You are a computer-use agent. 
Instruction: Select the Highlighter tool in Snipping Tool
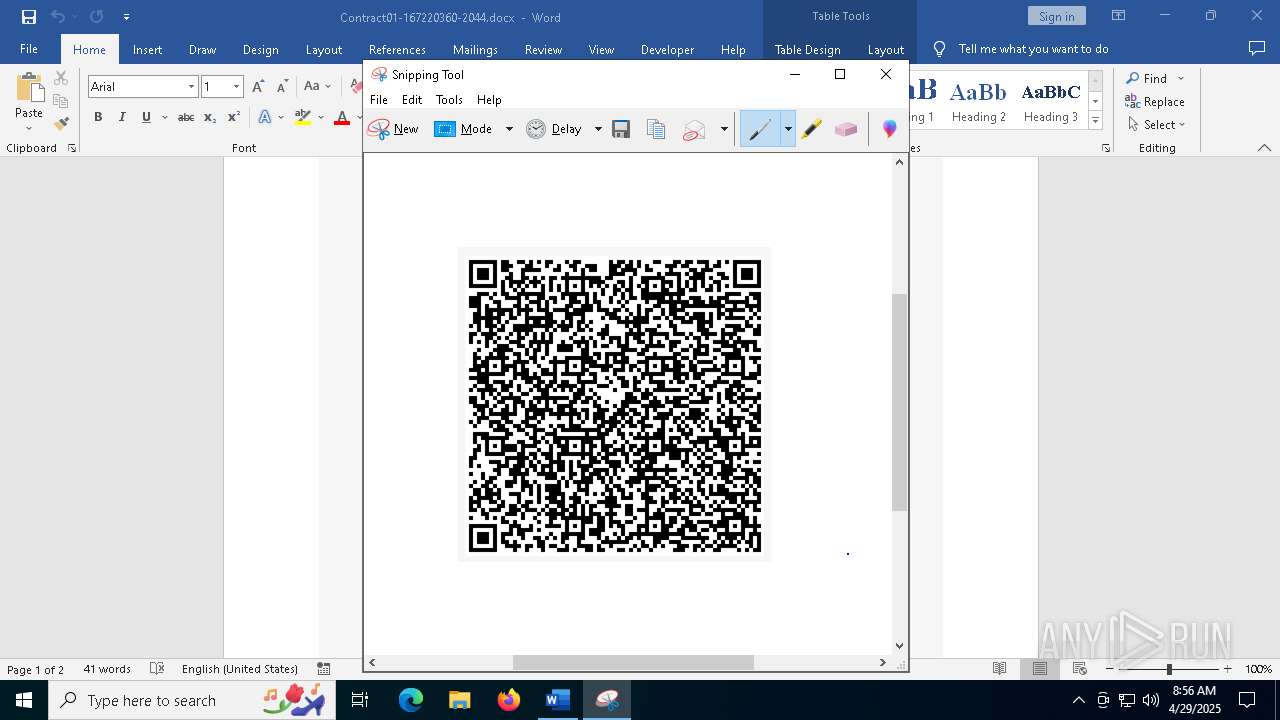click(x=812, y=129)
